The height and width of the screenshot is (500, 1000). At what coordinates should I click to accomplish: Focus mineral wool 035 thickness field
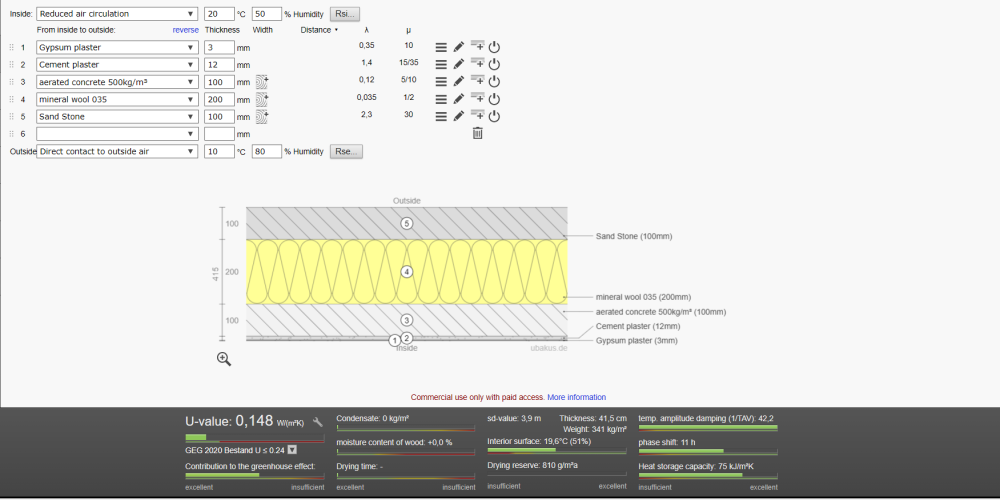tap(219, 99)
